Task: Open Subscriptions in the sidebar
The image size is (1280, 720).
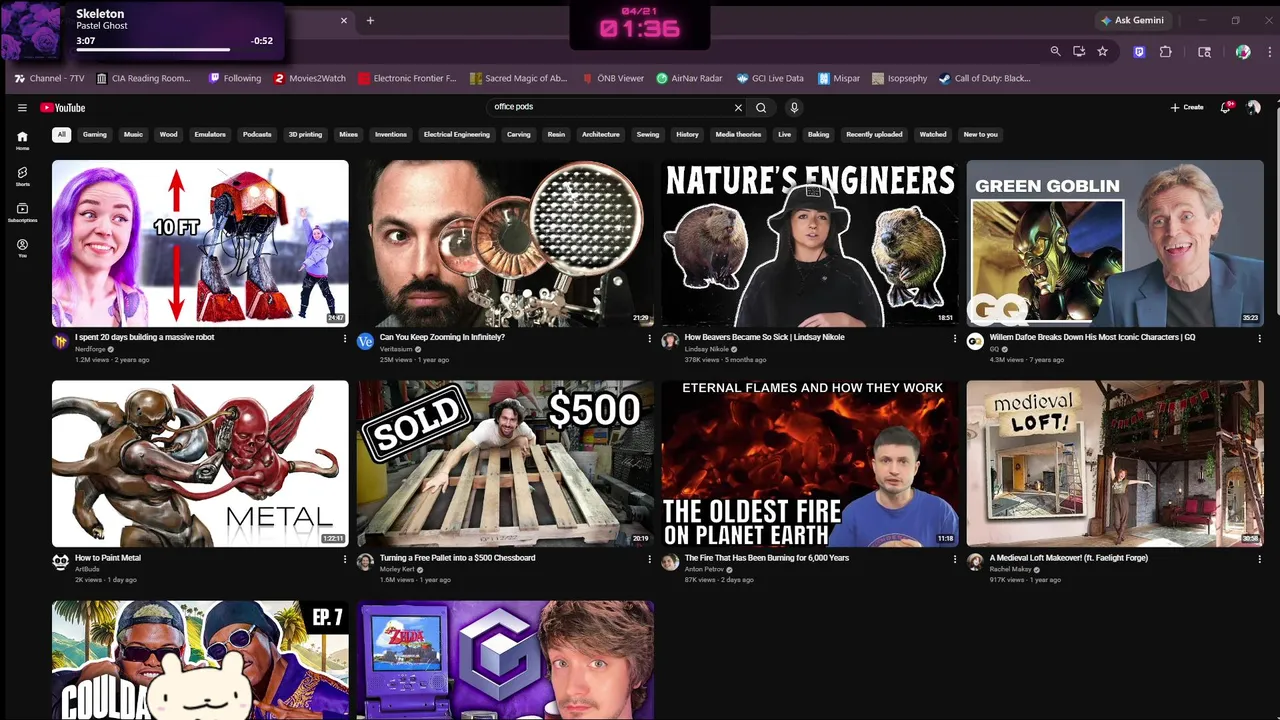Action: coord(22,212)
